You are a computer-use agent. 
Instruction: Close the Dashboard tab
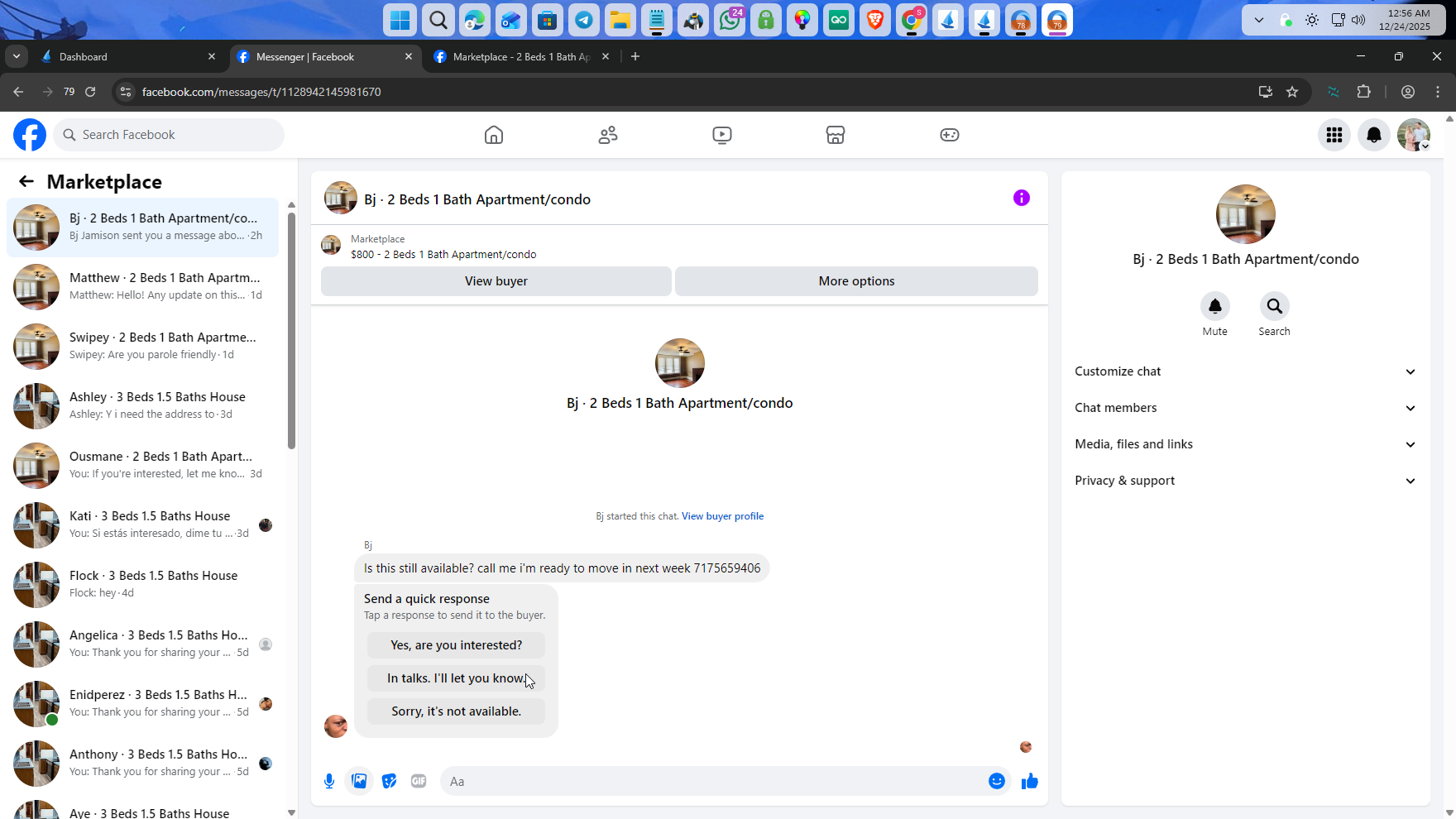[x=212, y=56]
